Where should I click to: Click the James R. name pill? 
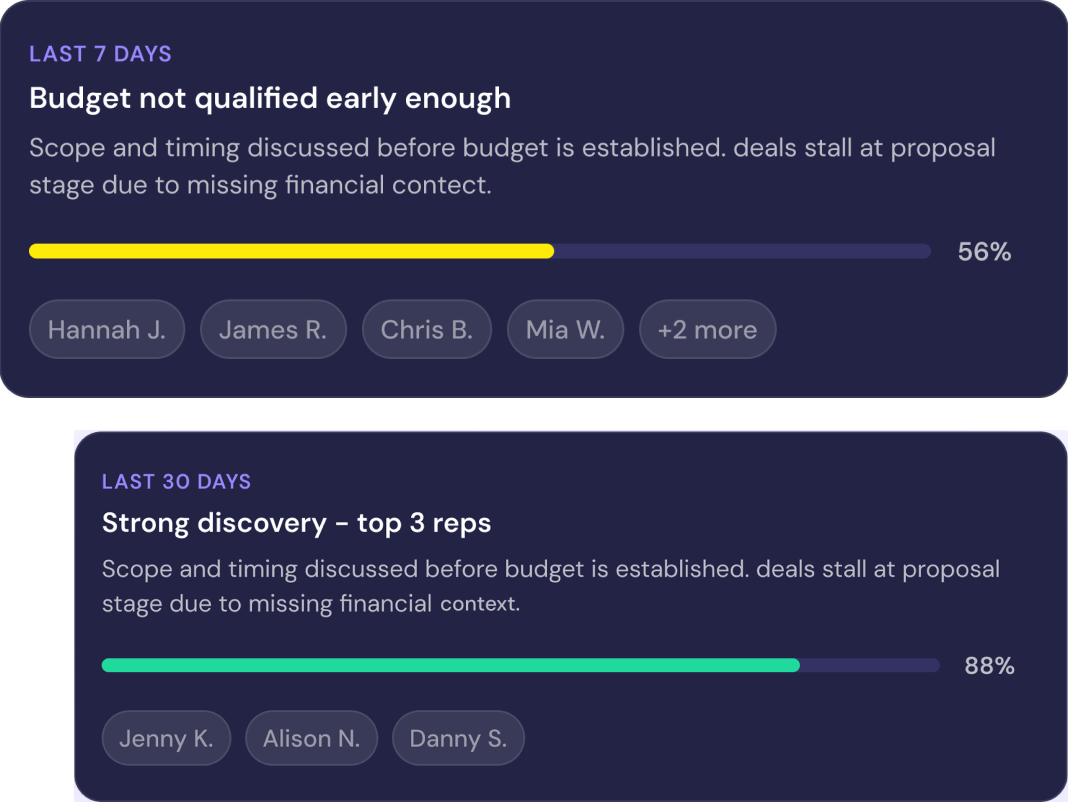(x=273, y=329)
